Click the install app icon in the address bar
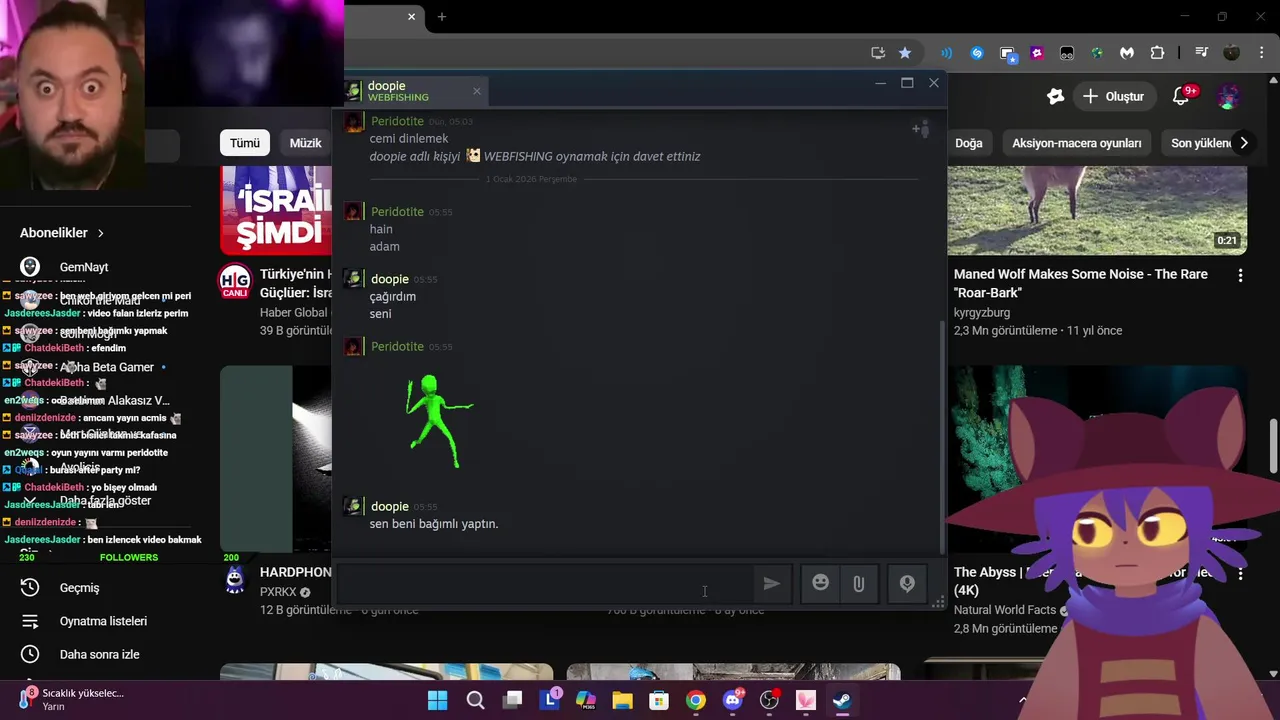This screenshot has height=720, width=1280. coord(878,53)
